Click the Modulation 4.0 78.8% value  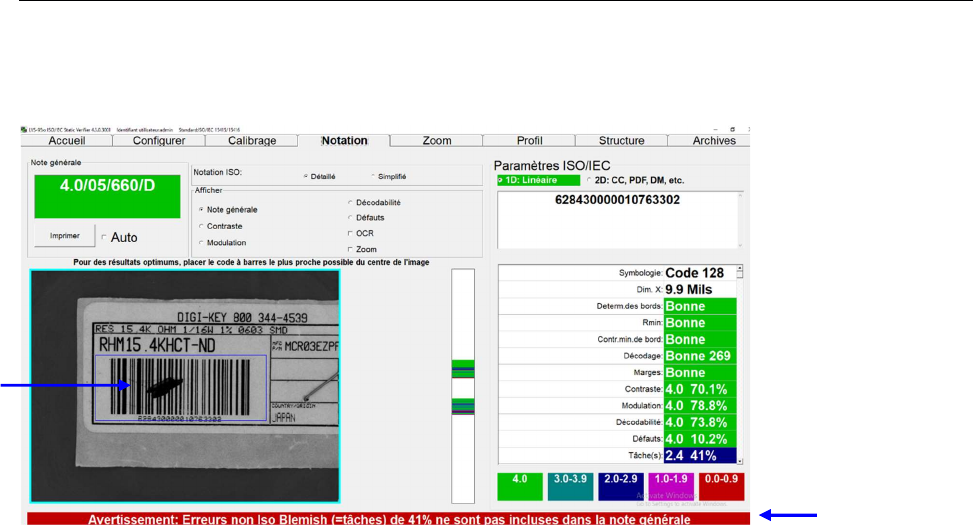(700, 406)
